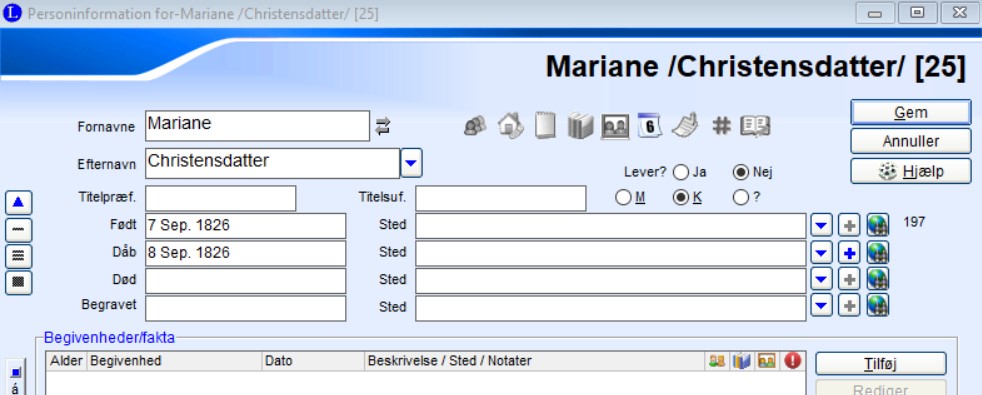Click the Død date field
Image resolution: width=982 pixels, height=395 pixels.
tap(246, 281)
